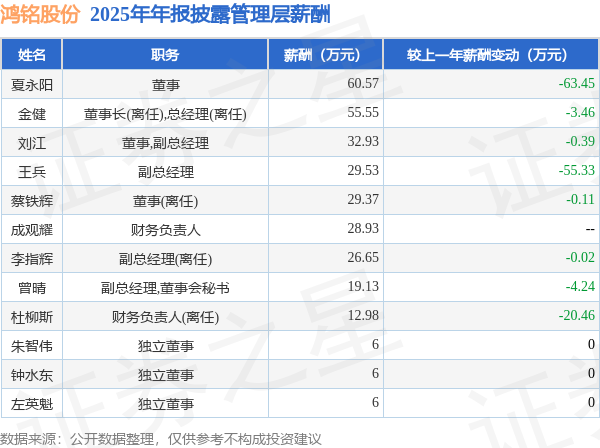Click salary value 29.37
The width and height of the screenshot is (600, 448).
[x=363, y=199]
